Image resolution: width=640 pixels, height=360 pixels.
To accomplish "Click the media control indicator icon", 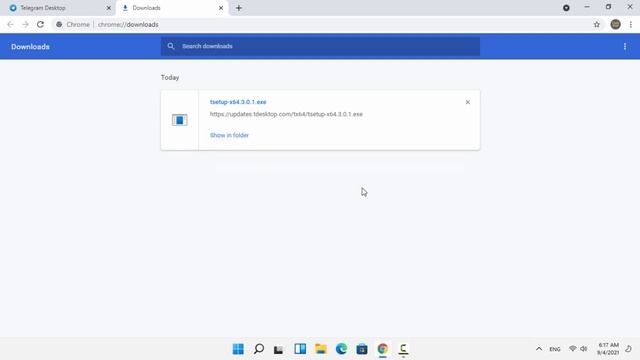I will (x=566, y=8).
